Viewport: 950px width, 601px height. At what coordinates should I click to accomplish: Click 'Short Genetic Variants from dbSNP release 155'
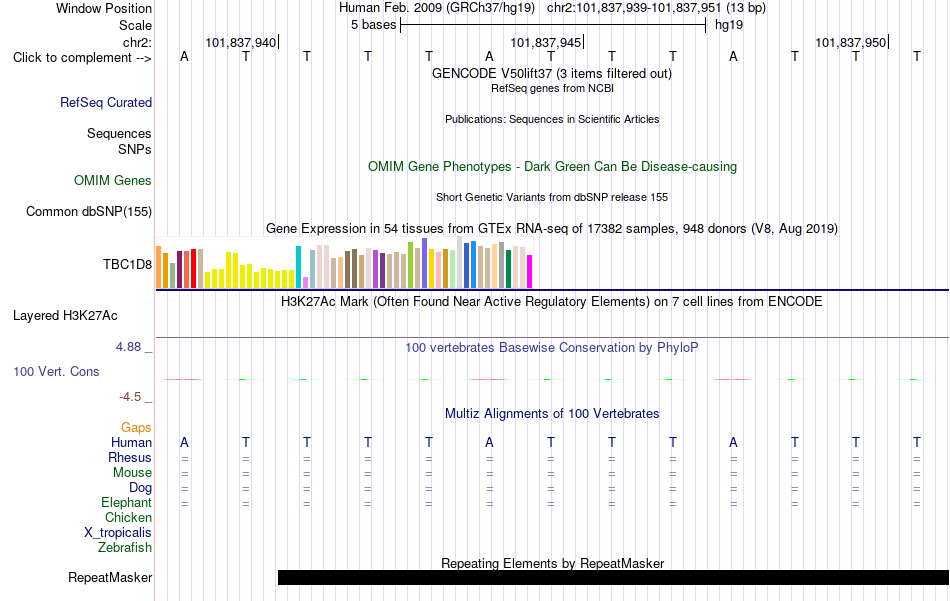pos(552,198)
